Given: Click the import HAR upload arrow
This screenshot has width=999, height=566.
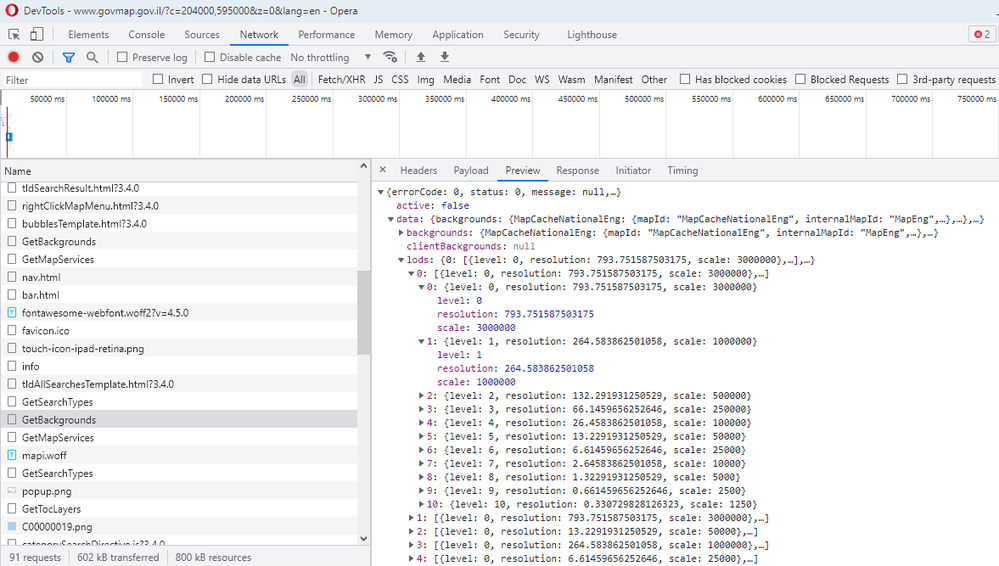Looking at the screenshot, I should pos(421,57).
